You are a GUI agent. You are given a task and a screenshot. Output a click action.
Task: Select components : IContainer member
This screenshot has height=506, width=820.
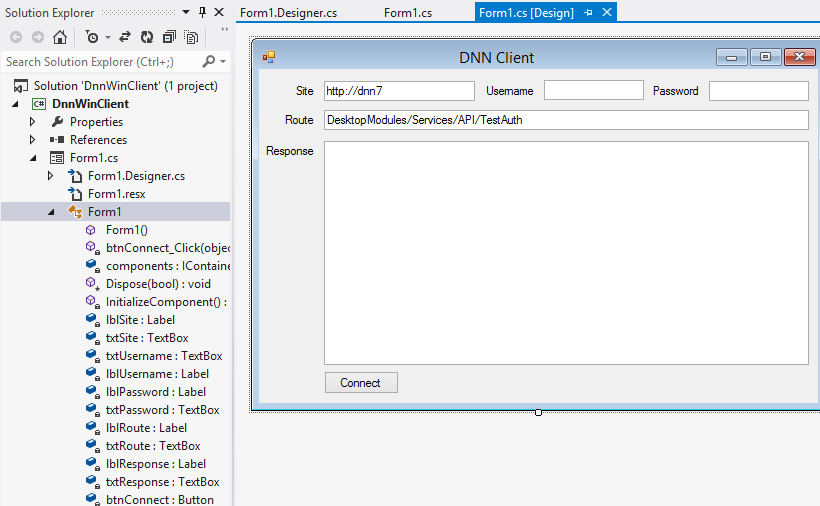click(x=168, y=266)
